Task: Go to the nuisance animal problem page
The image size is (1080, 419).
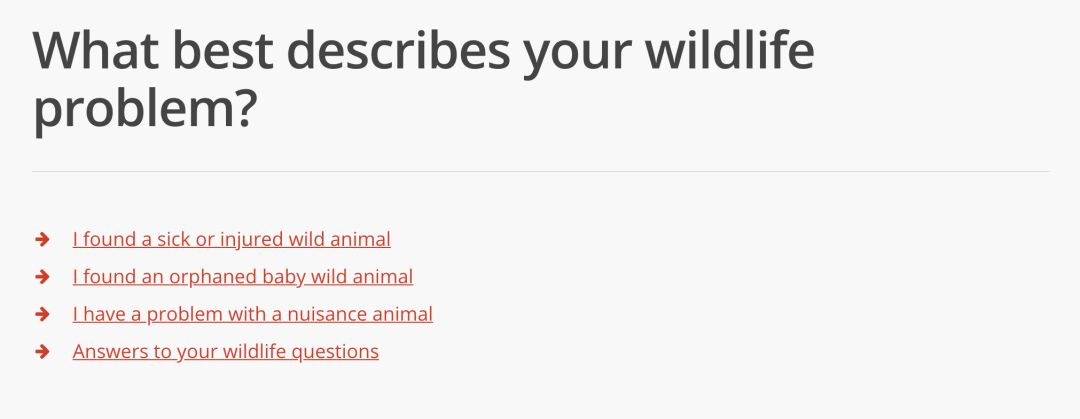Action: point(252,314)
